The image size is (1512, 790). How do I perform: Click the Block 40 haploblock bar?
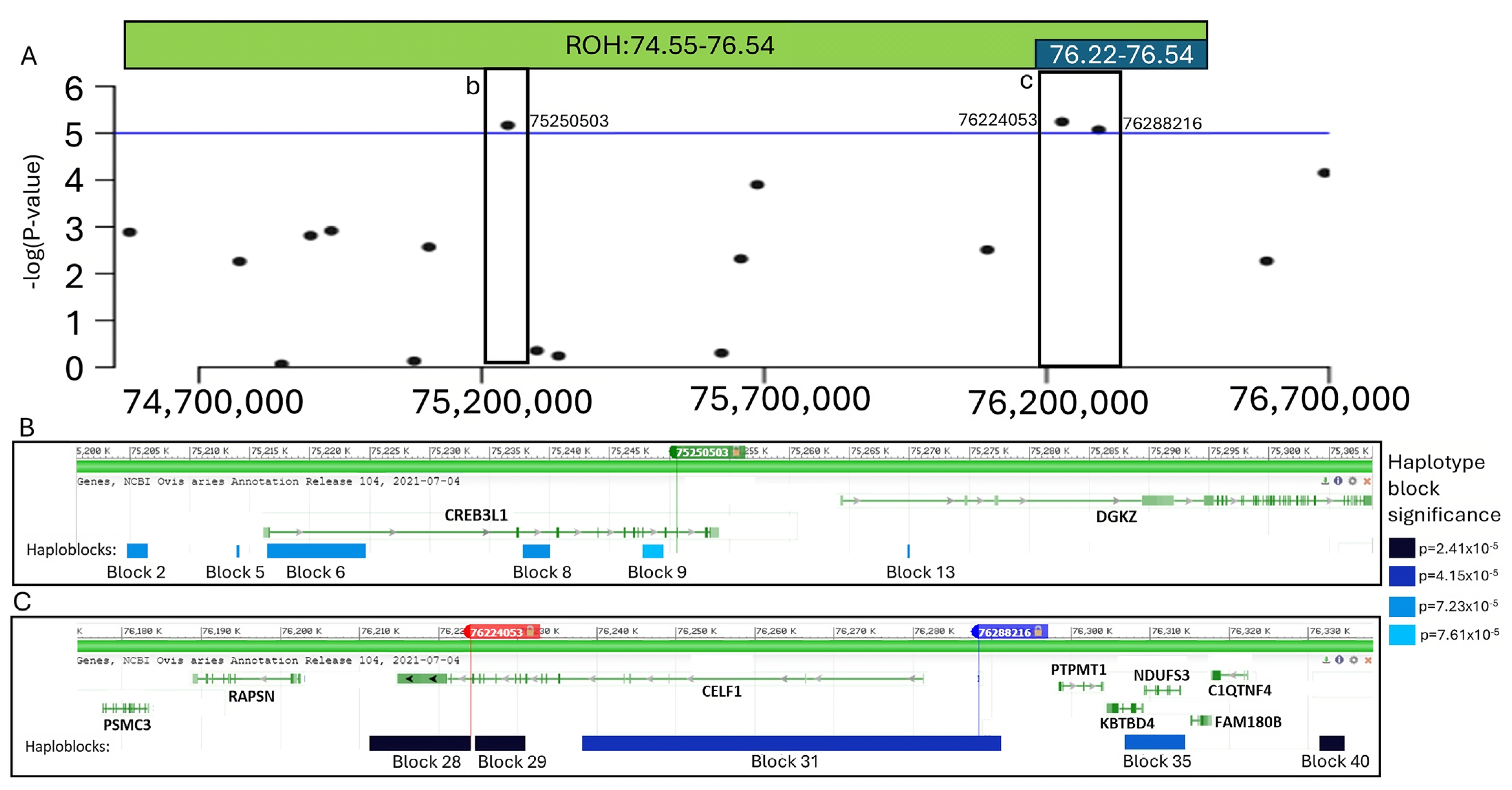point(1332,743)
